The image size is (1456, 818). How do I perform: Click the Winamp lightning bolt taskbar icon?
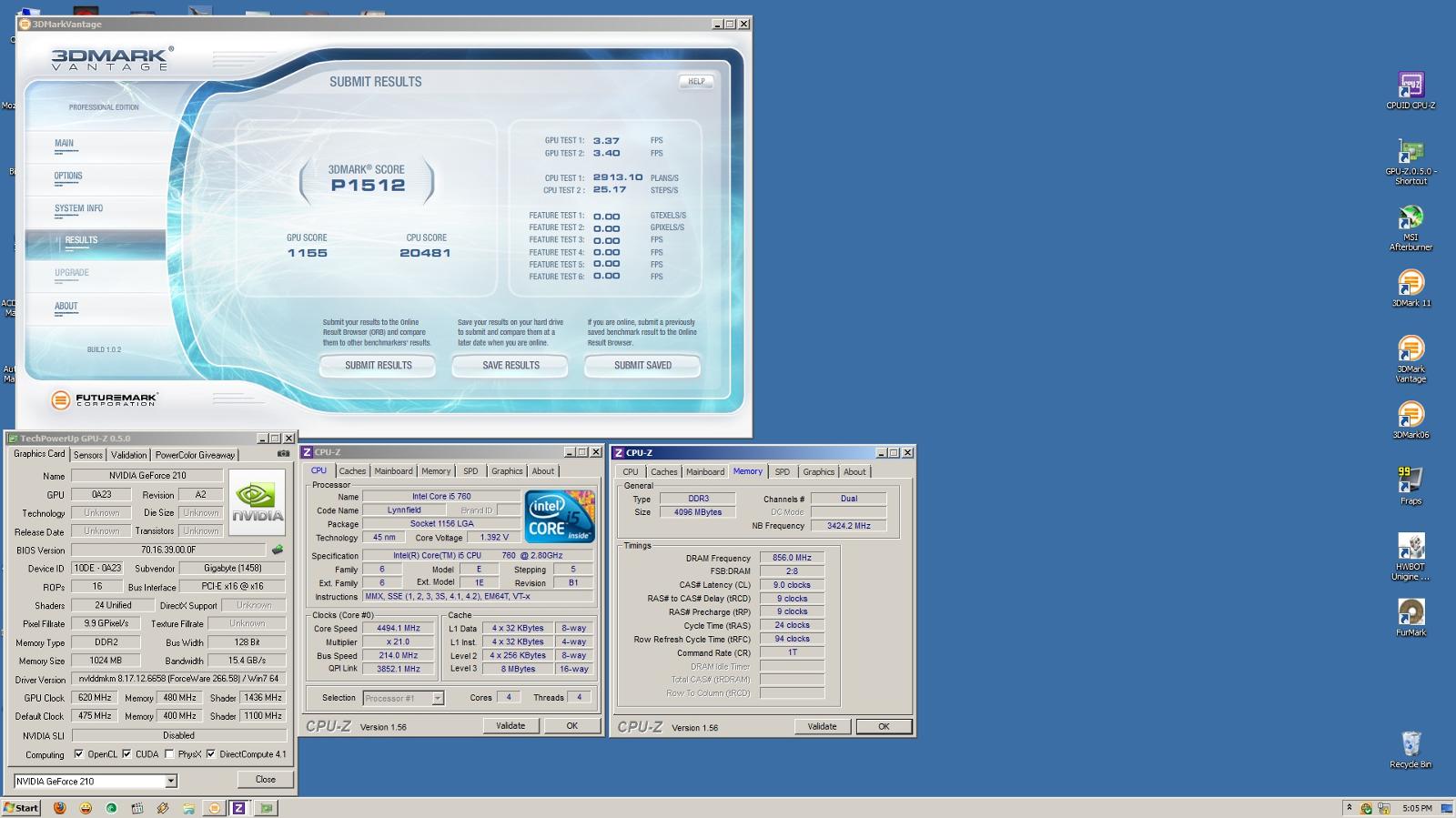[x=162, y=808]
